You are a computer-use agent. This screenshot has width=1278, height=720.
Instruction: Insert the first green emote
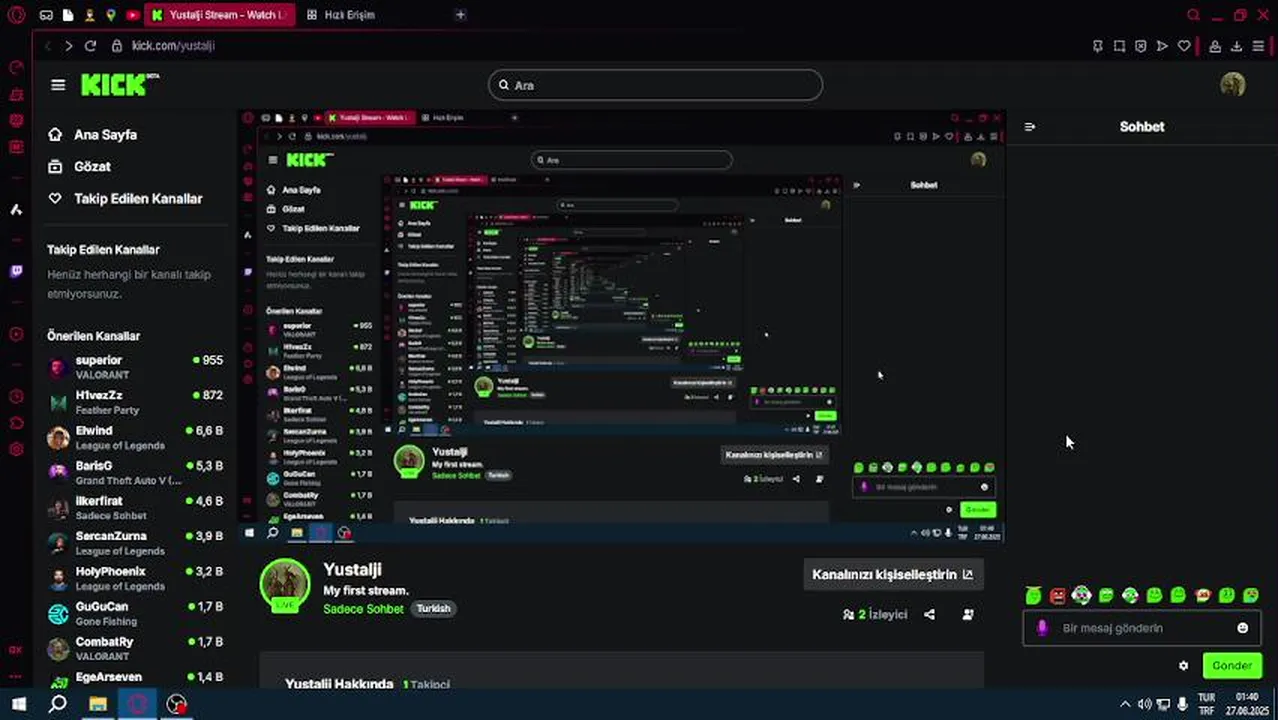click(1033, 596)
